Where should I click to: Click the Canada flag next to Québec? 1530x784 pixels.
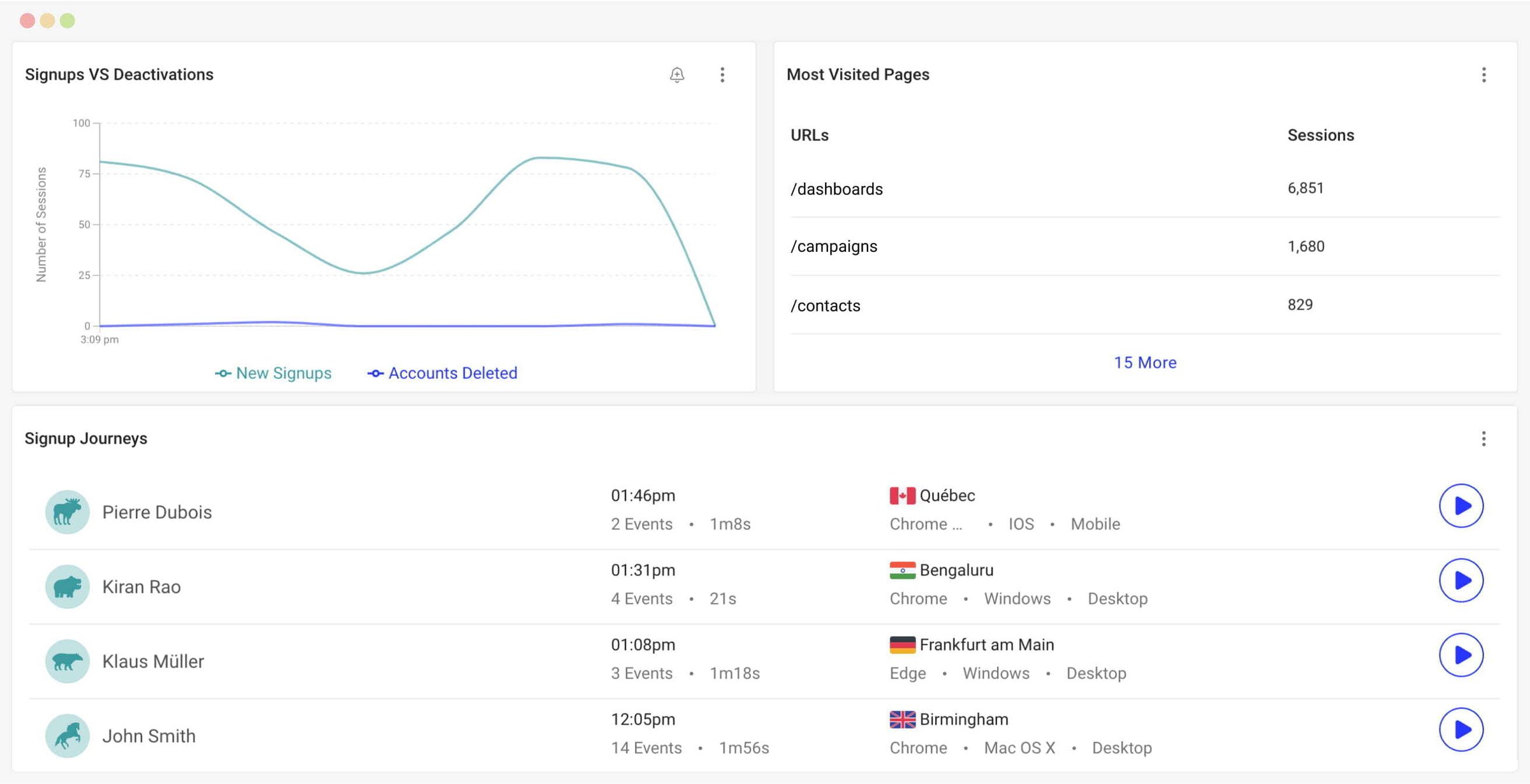[x=901, y=495]
